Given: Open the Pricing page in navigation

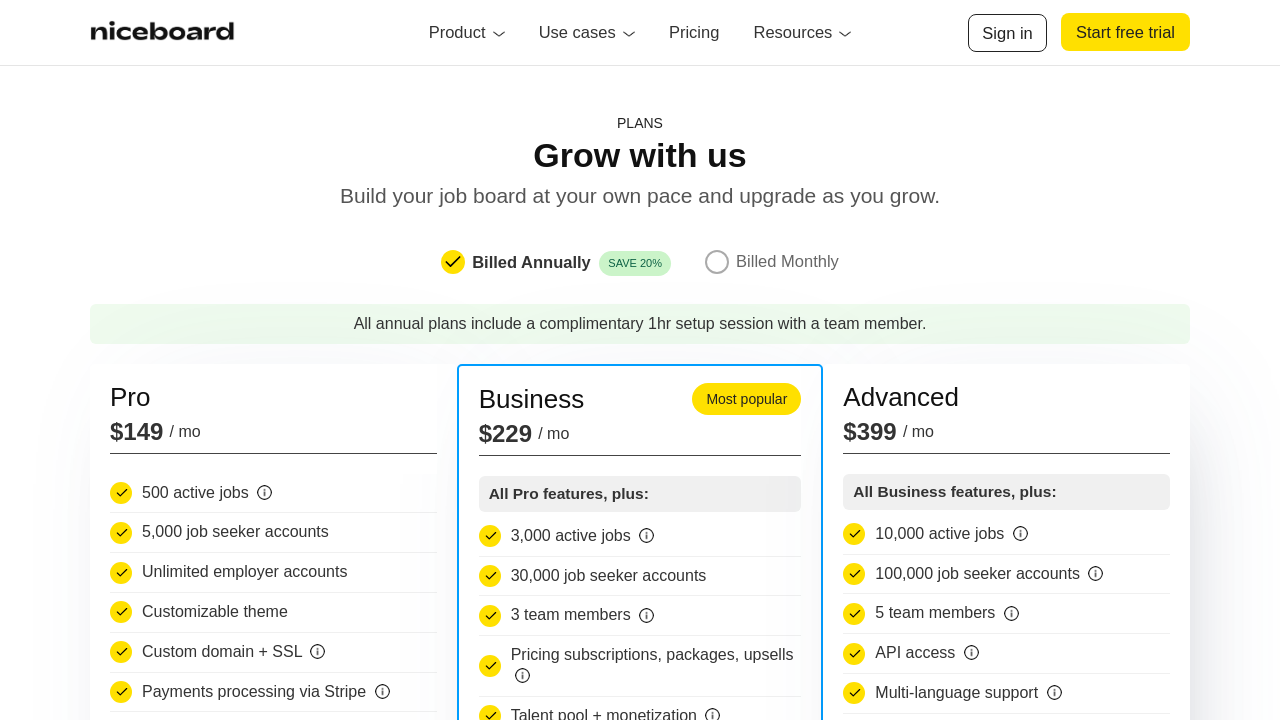Looking at the screenshot, I should click(x=694, y=33).
